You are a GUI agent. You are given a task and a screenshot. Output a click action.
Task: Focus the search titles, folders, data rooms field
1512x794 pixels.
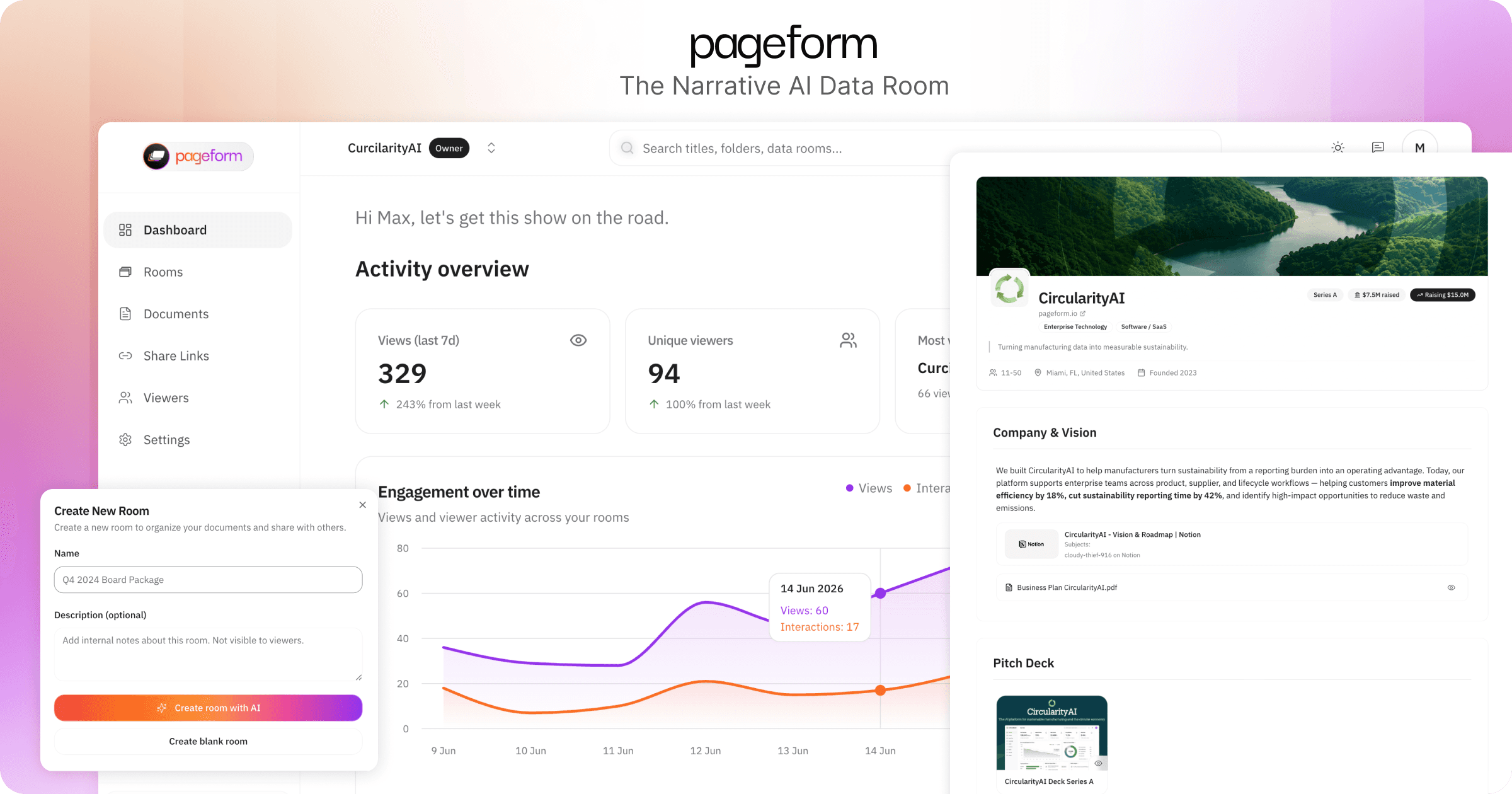(915, 148)
